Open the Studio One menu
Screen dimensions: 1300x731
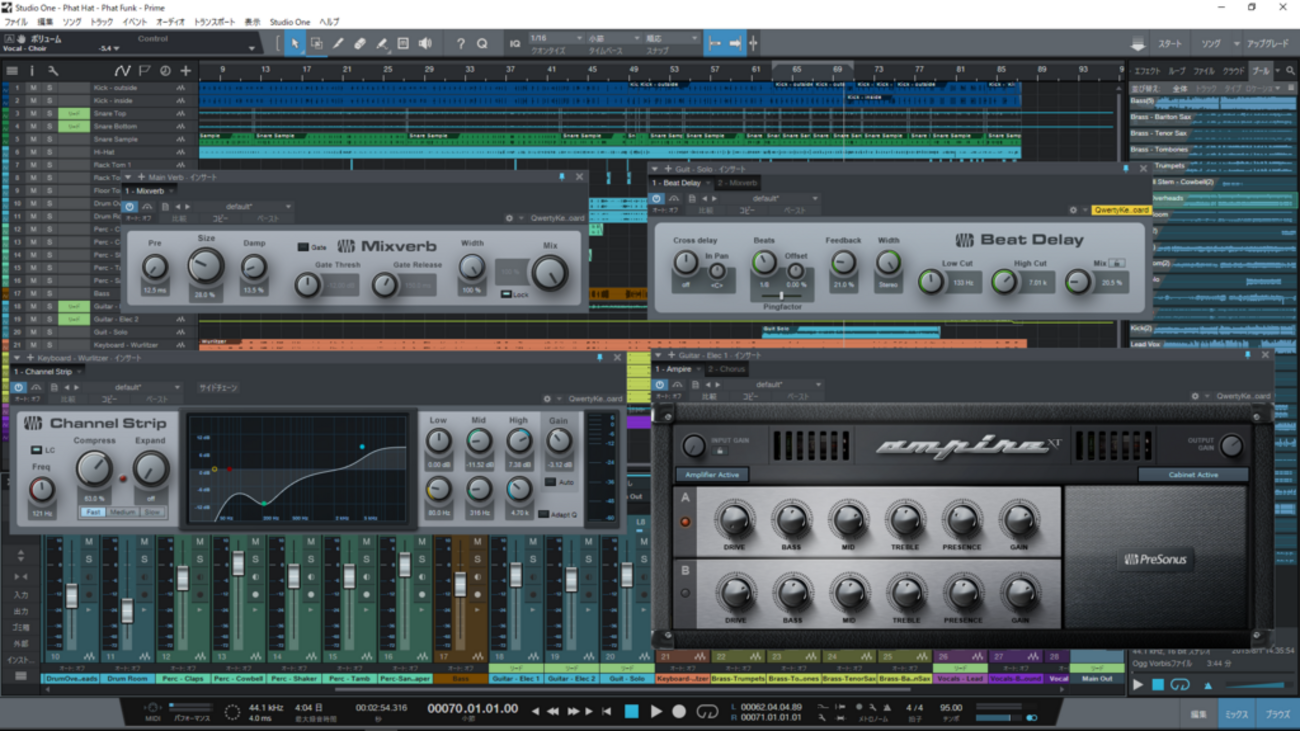(x=290, y=21)
